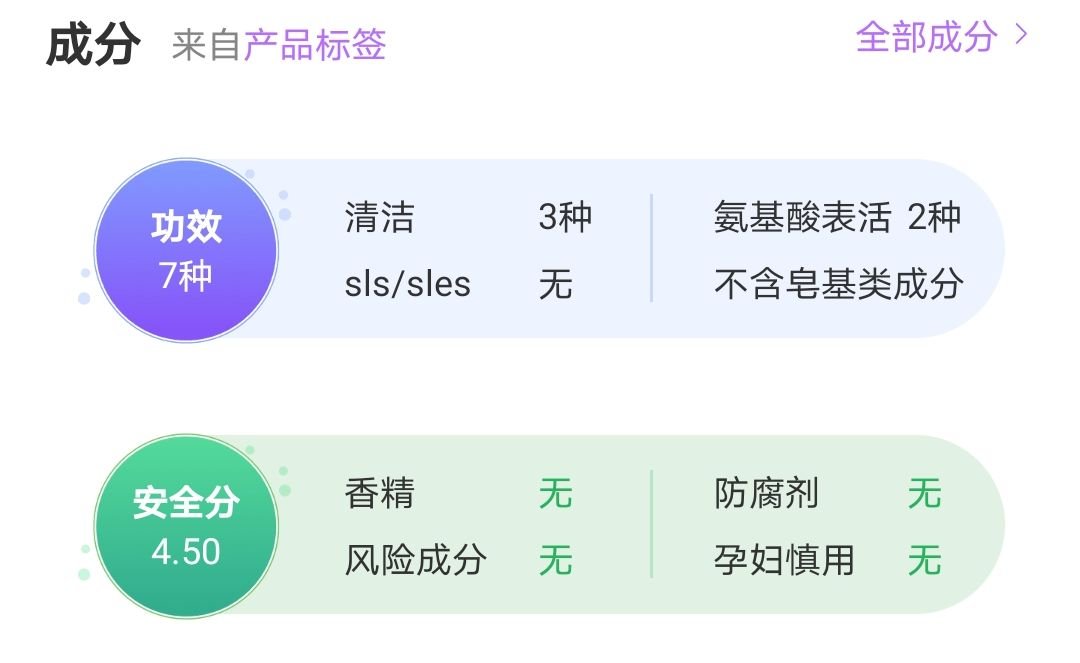
Task: Tap the green 无 beside 风险成分
Action: (556, 560)
